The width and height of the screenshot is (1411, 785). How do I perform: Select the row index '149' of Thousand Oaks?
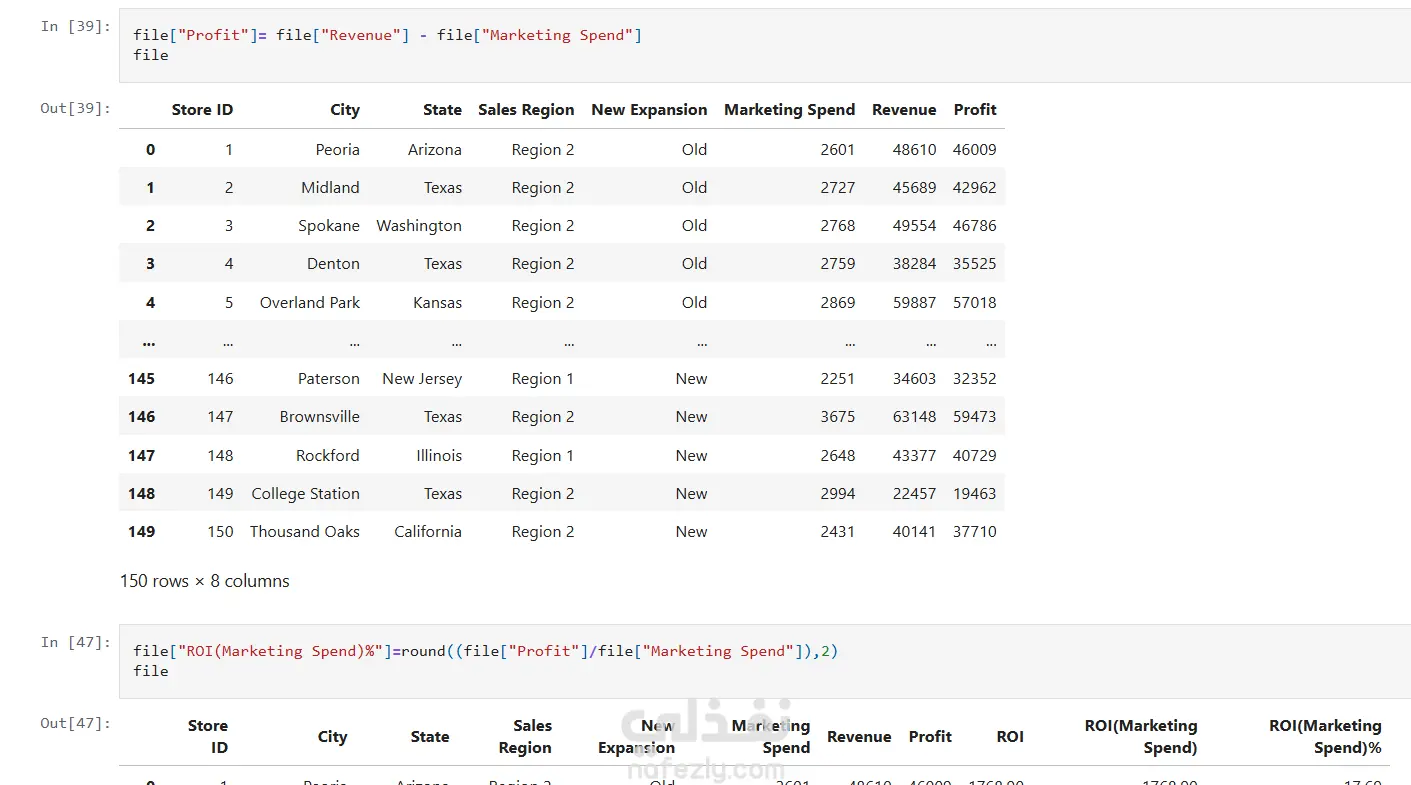pyautogui.click(x=141, y=532)
